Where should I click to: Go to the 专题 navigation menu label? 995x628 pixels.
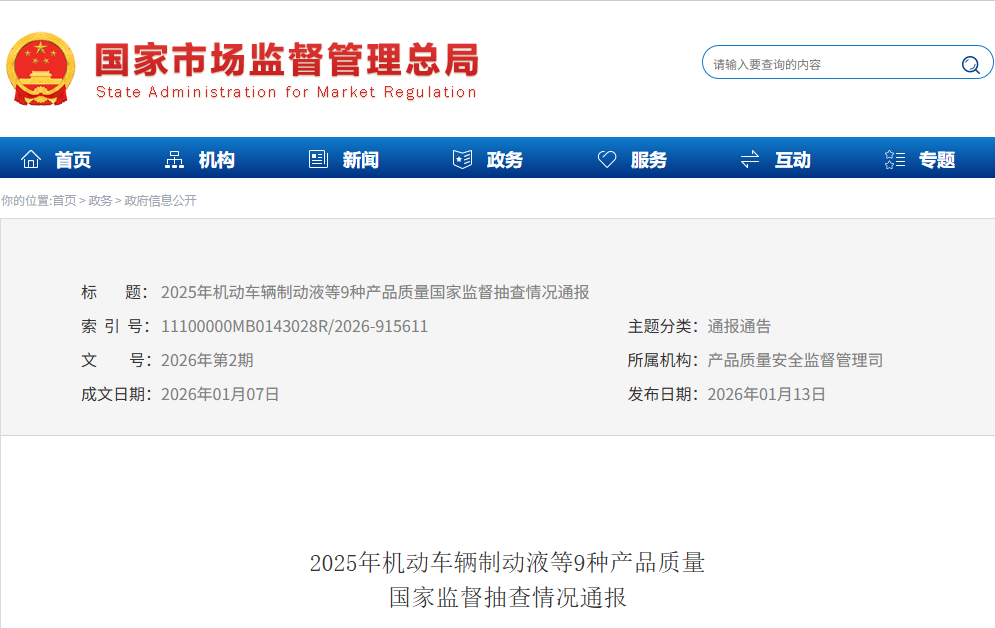(x=937, y=160)
